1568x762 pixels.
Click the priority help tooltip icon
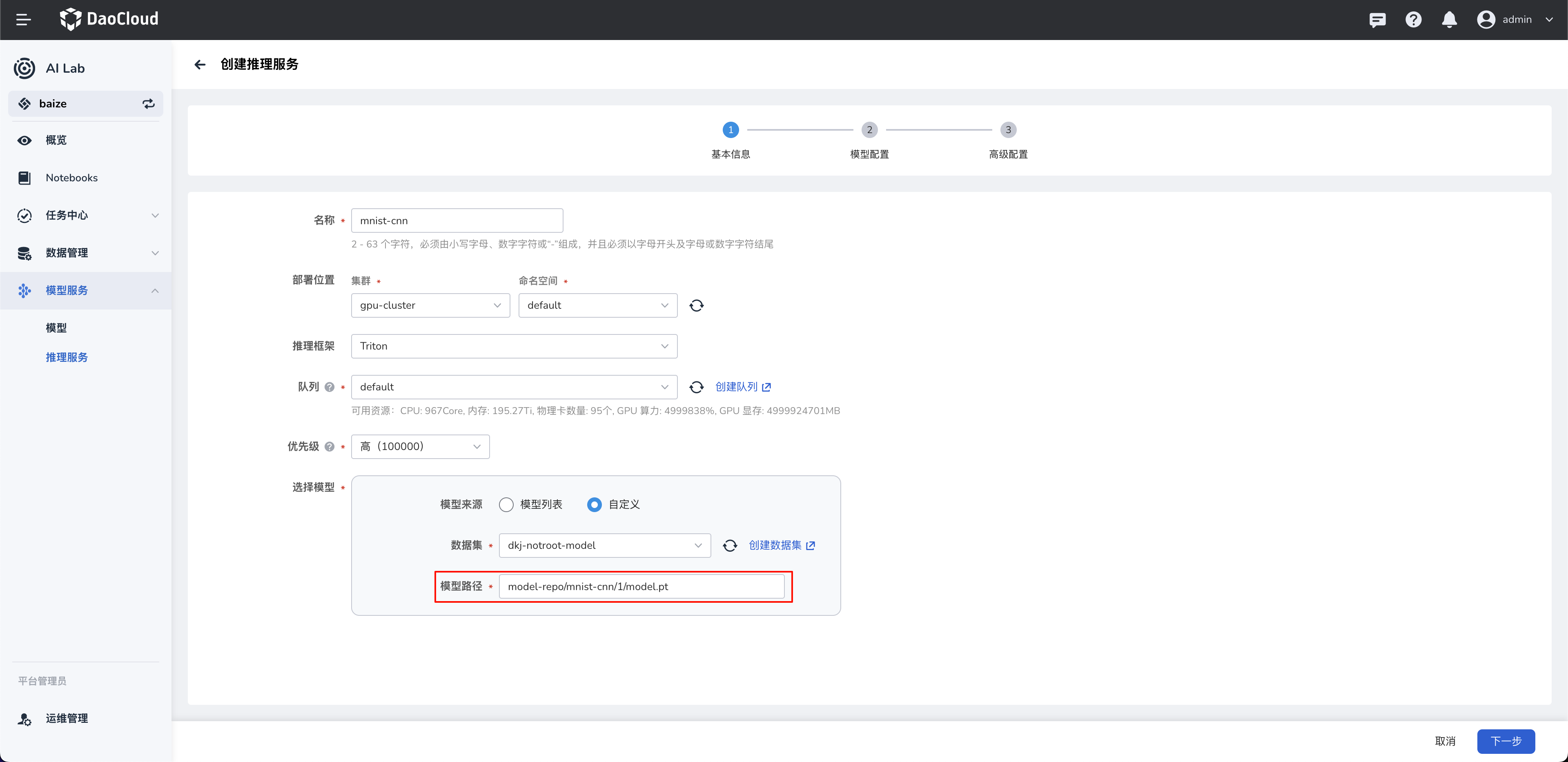pyautogui.click(x=329, y=447)
